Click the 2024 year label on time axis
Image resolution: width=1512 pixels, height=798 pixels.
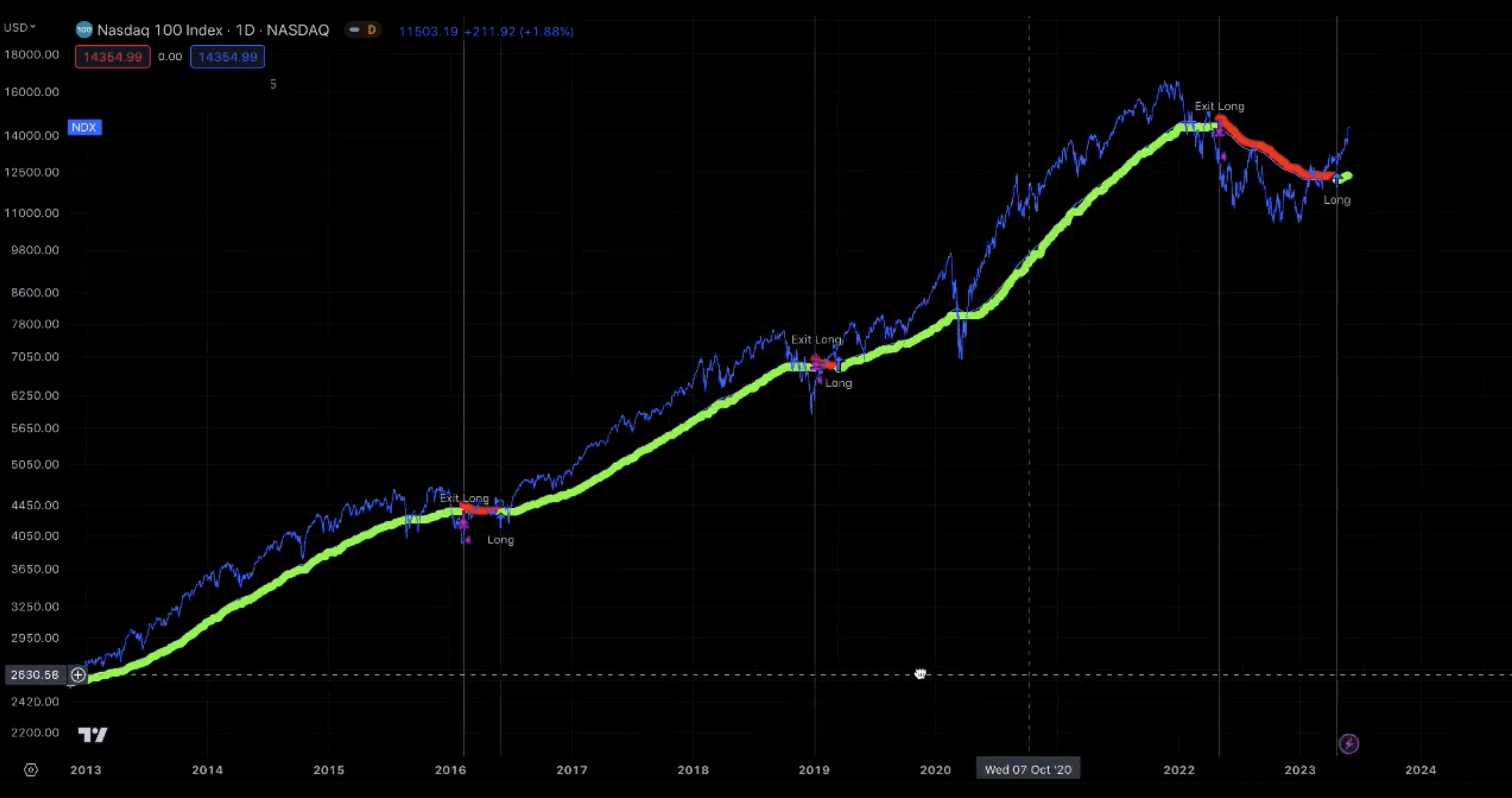tap(1421, 770)
